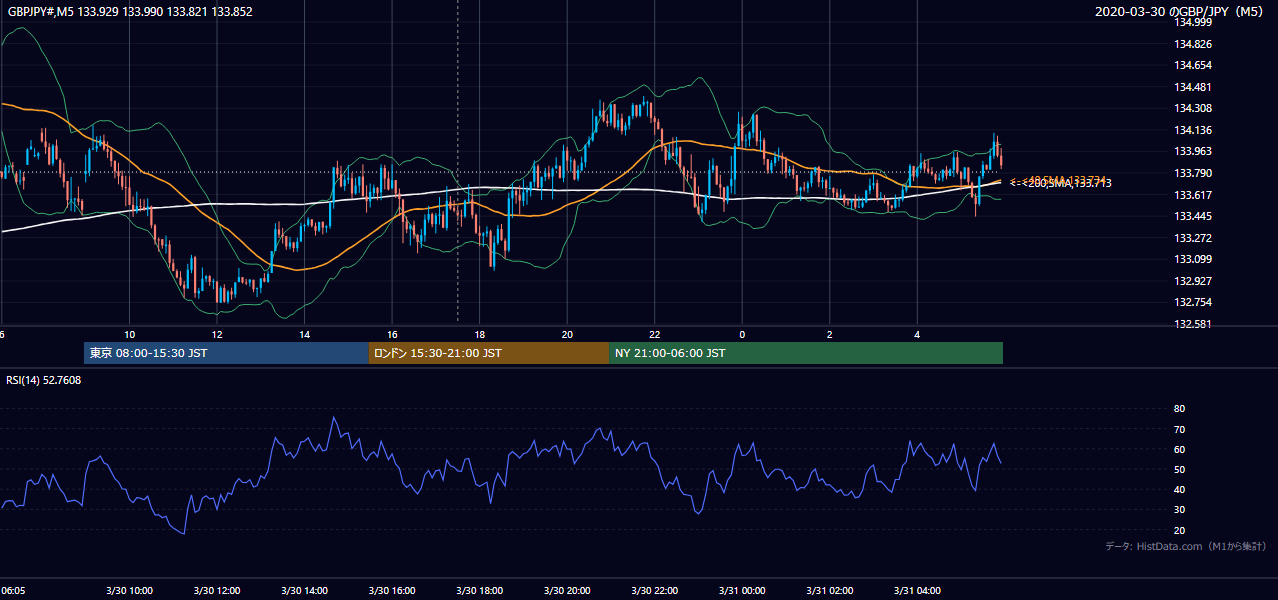Select the 東京 08:00-15:30 JST session bar

coord(226,353)
